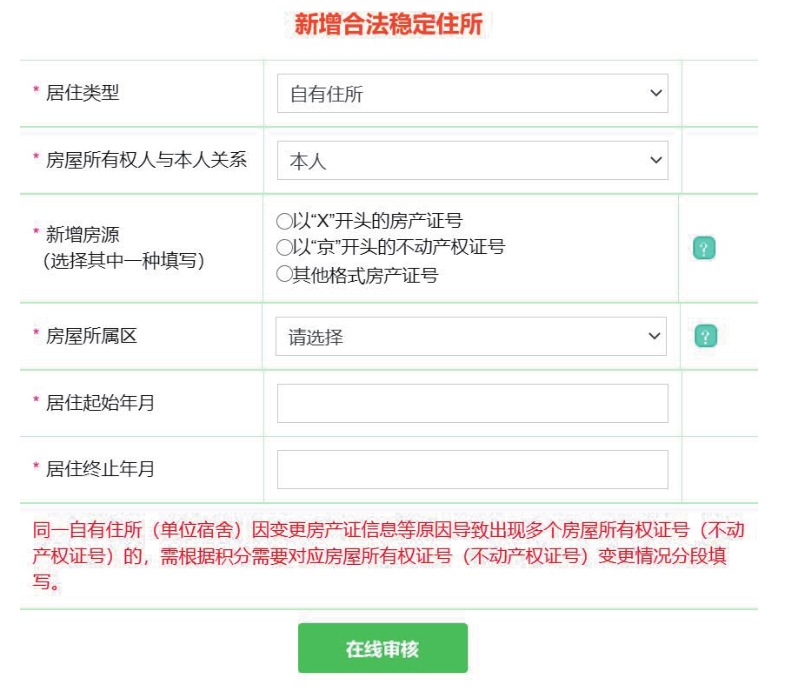Click the 房屋所属区 label text
This screenshot has width=785, height=690.
click(x=92, y=336)
